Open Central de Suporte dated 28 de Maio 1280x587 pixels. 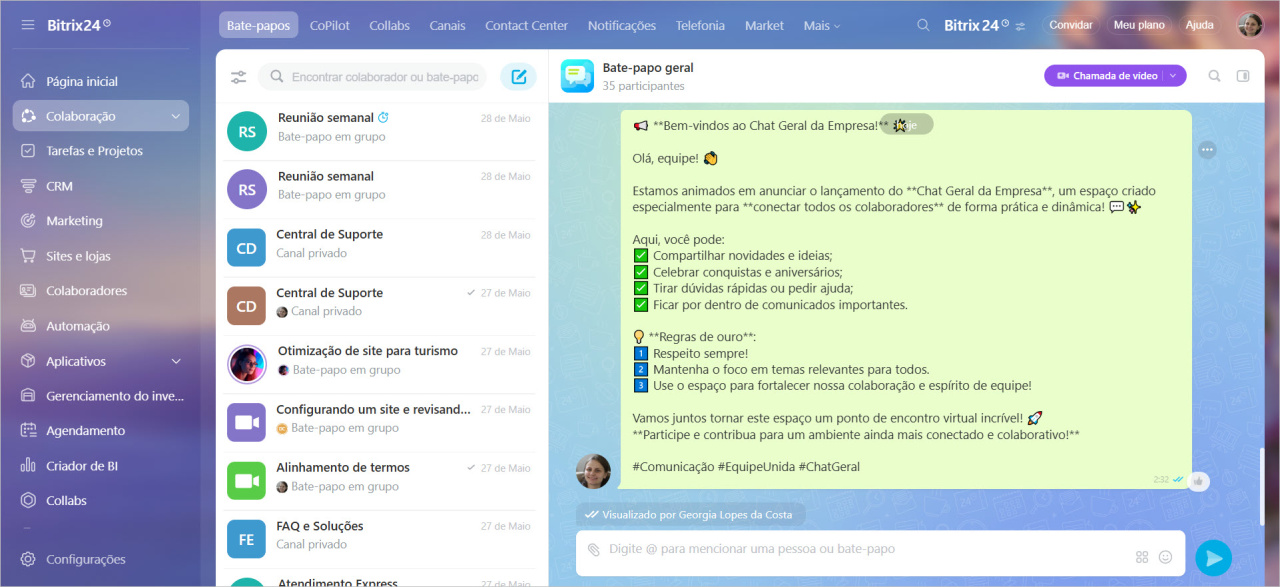pyautogui.click(x=382, y=247)
